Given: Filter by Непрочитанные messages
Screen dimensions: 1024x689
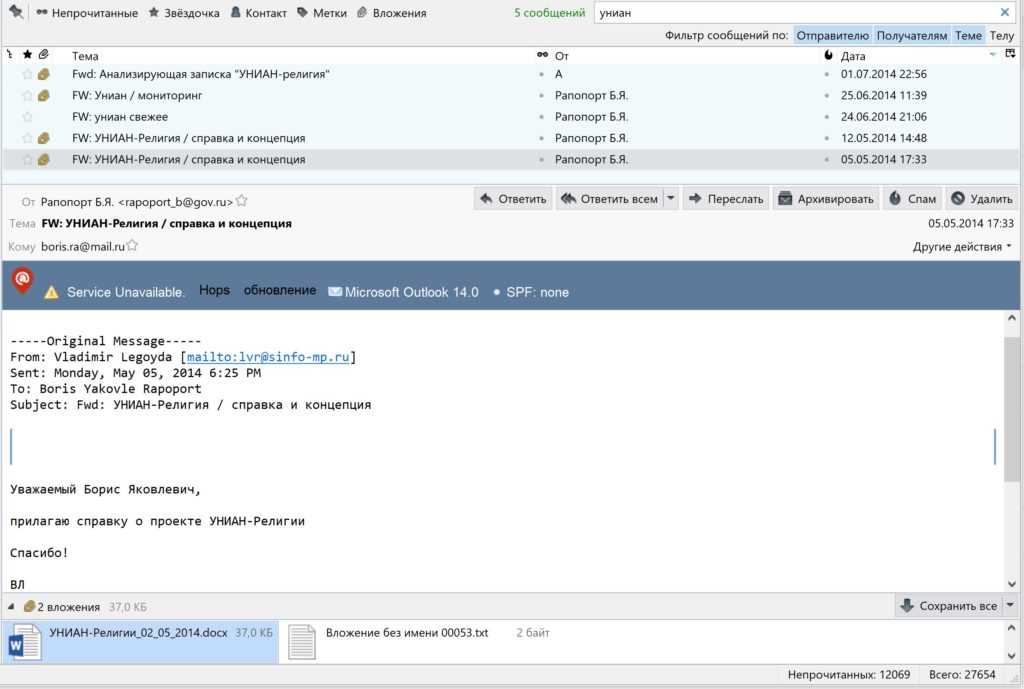Looking at the screenshot, I should click(x=87, y=13).
